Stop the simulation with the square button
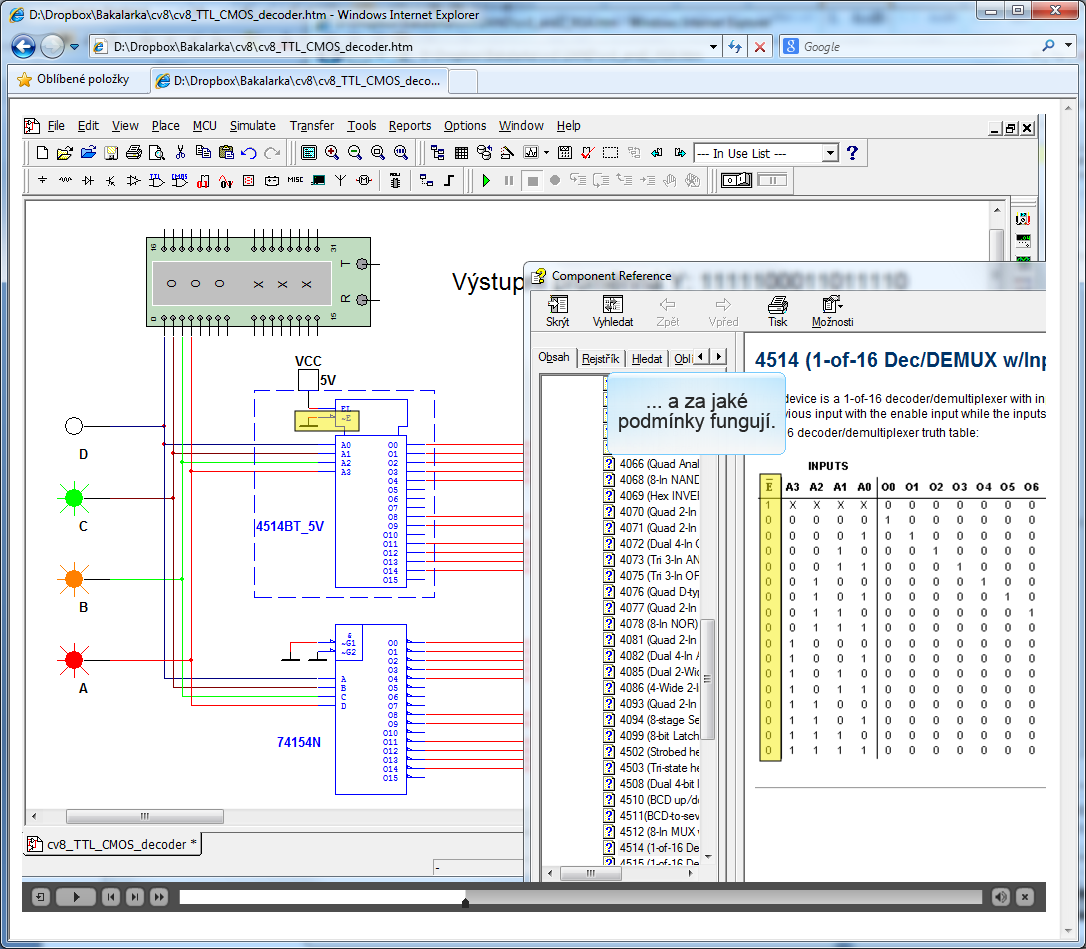Viewport: 1086px width, 949px height. 533,181
